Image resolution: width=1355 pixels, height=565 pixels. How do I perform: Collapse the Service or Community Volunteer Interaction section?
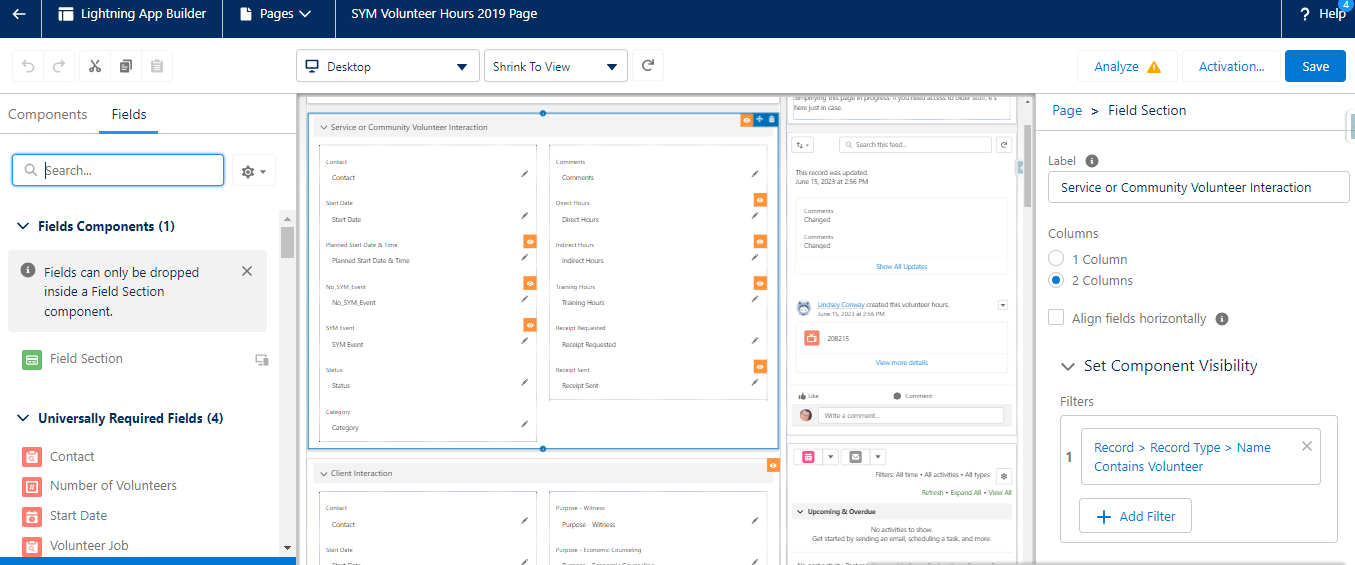322,127
